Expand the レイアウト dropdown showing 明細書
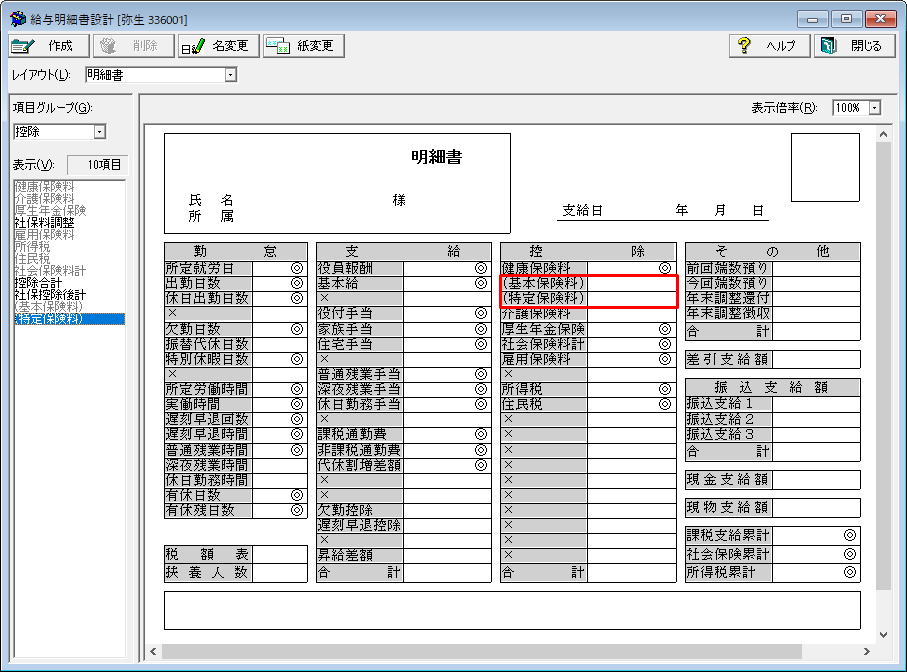This screenshot has width=907, height=672. pyautogui.click(x=231, y=74)
